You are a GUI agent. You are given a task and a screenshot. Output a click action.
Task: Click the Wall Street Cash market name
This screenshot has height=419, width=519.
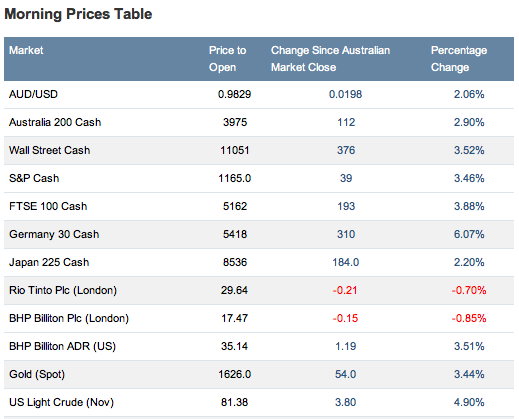coord(49,150)
